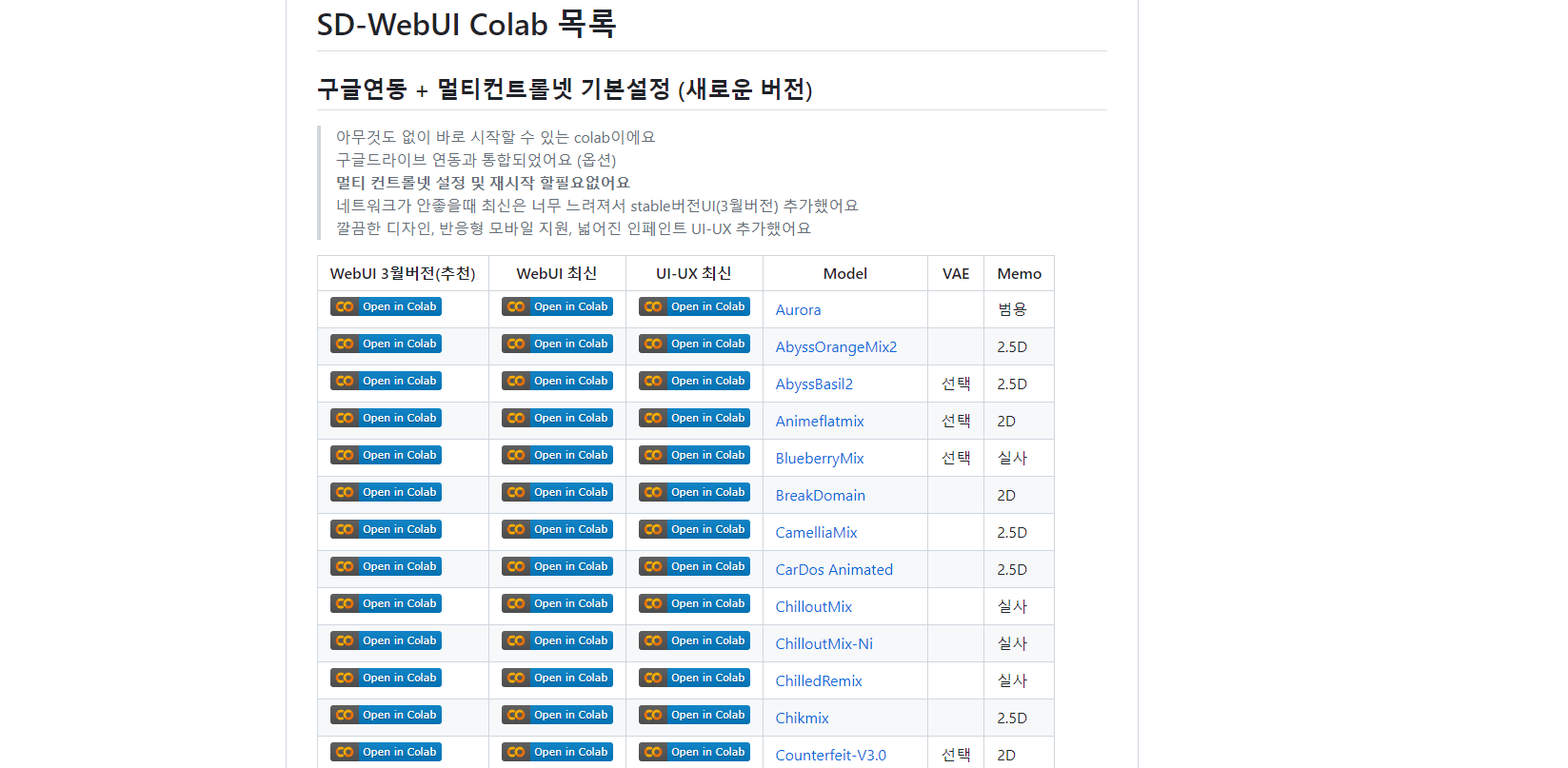Follow the Aurora model link
Viewport: 1568px width, 768px height.
tap(798, 309)
